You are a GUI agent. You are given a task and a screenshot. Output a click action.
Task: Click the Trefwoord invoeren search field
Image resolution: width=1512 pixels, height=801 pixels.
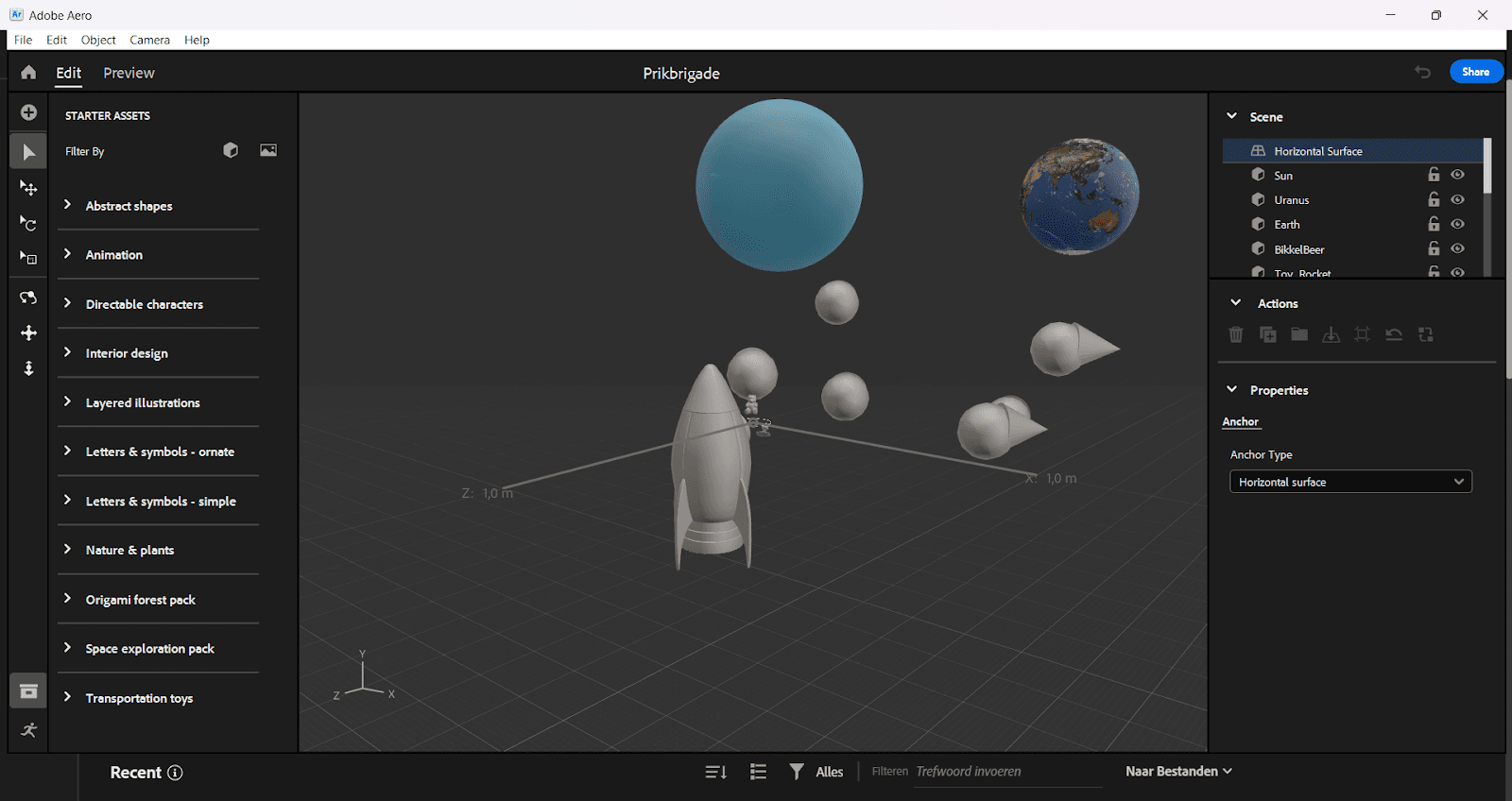(x=1007, y=772)
